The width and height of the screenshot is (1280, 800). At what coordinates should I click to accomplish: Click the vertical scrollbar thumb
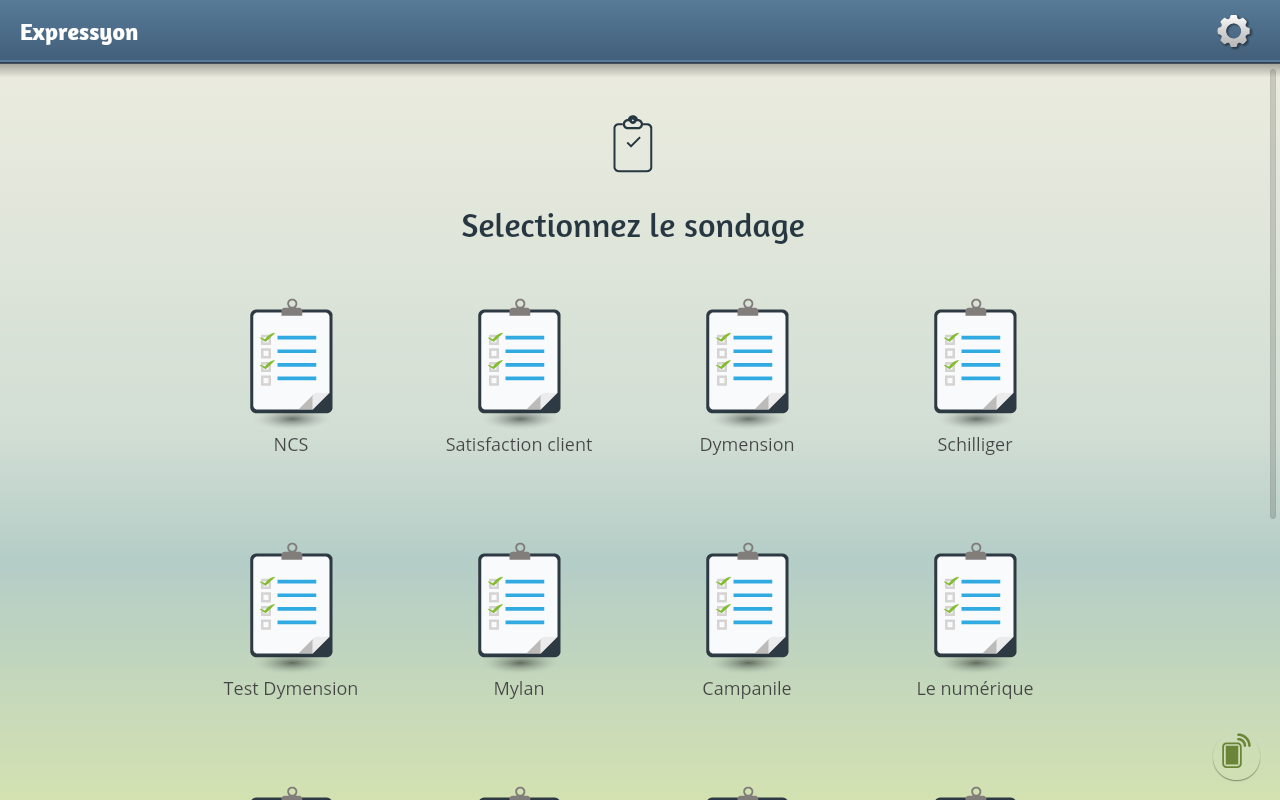1273,293
